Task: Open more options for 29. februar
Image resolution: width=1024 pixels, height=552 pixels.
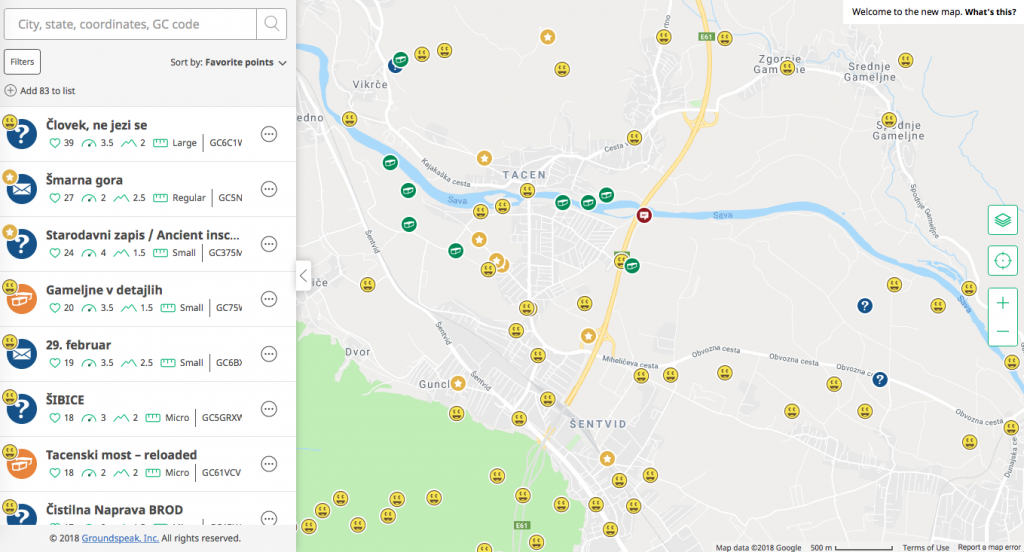Action: pos(268,354)
